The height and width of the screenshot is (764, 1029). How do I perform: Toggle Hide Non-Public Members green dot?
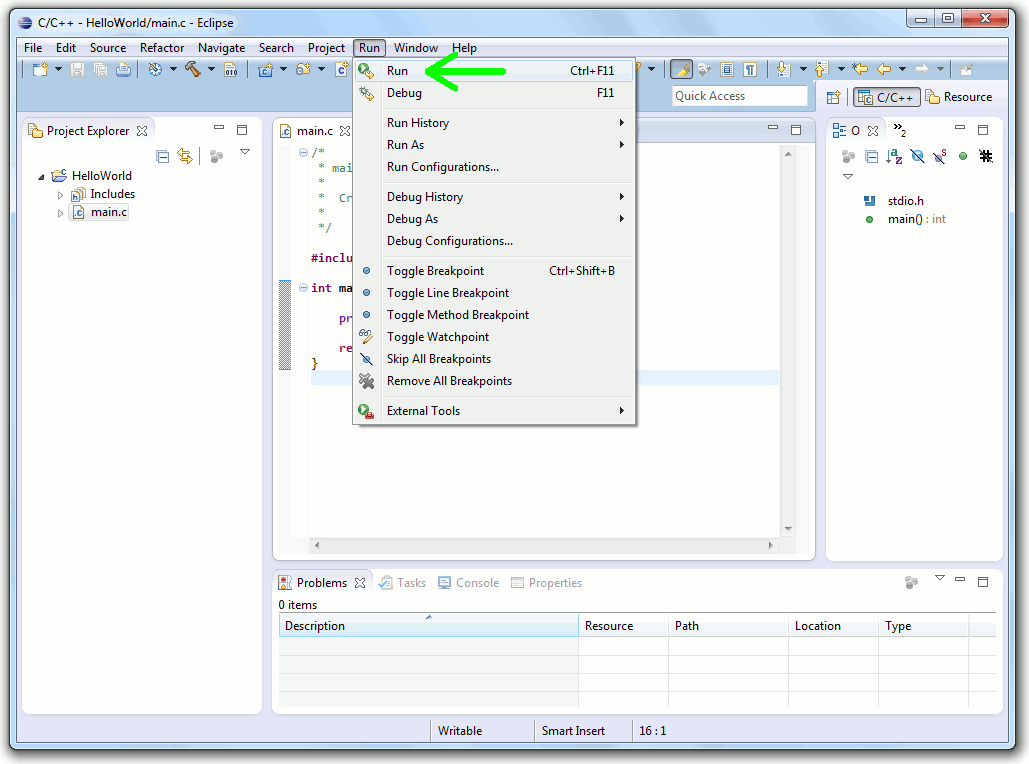click(x=963, y=156)
